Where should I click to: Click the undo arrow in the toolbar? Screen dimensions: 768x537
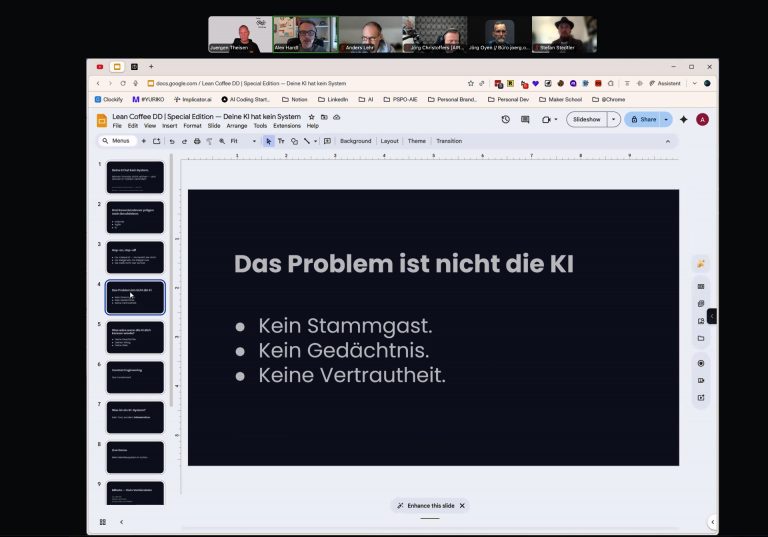[172, 141]
